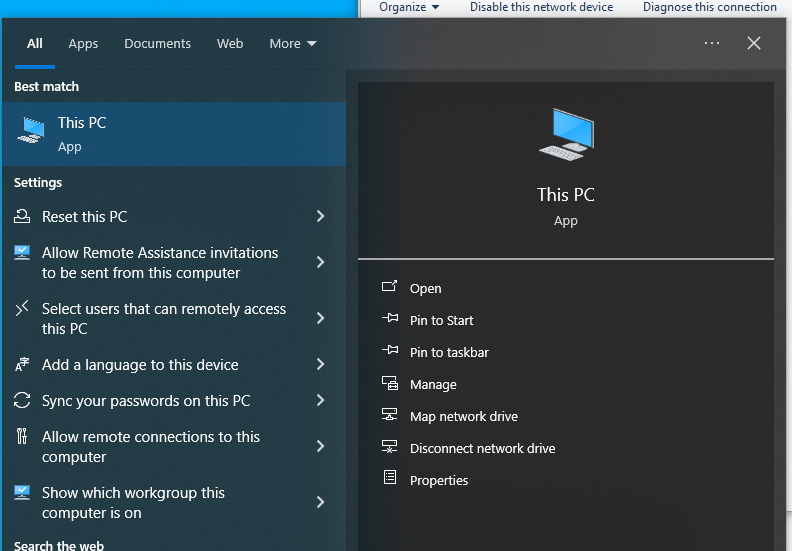Click the Pin to Start pin icon
792x551 pixels.
pos(390,320)
